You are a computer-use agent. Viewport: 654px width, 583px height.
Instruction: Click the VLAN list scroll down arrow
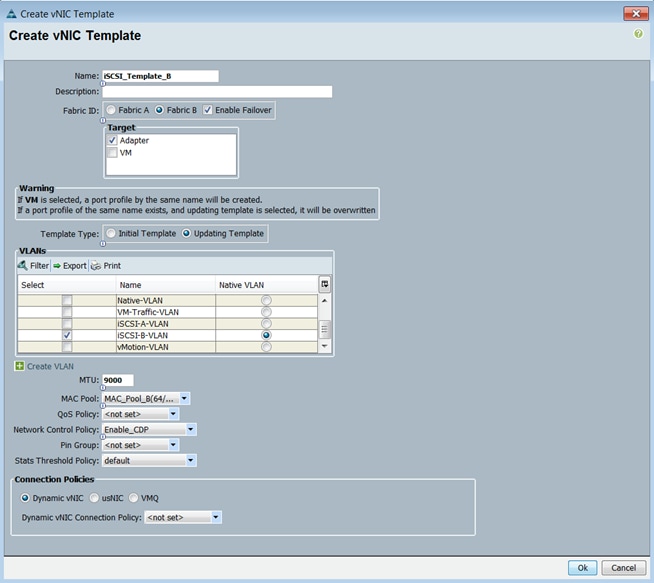pyautogui.click(x=324, y=346)
